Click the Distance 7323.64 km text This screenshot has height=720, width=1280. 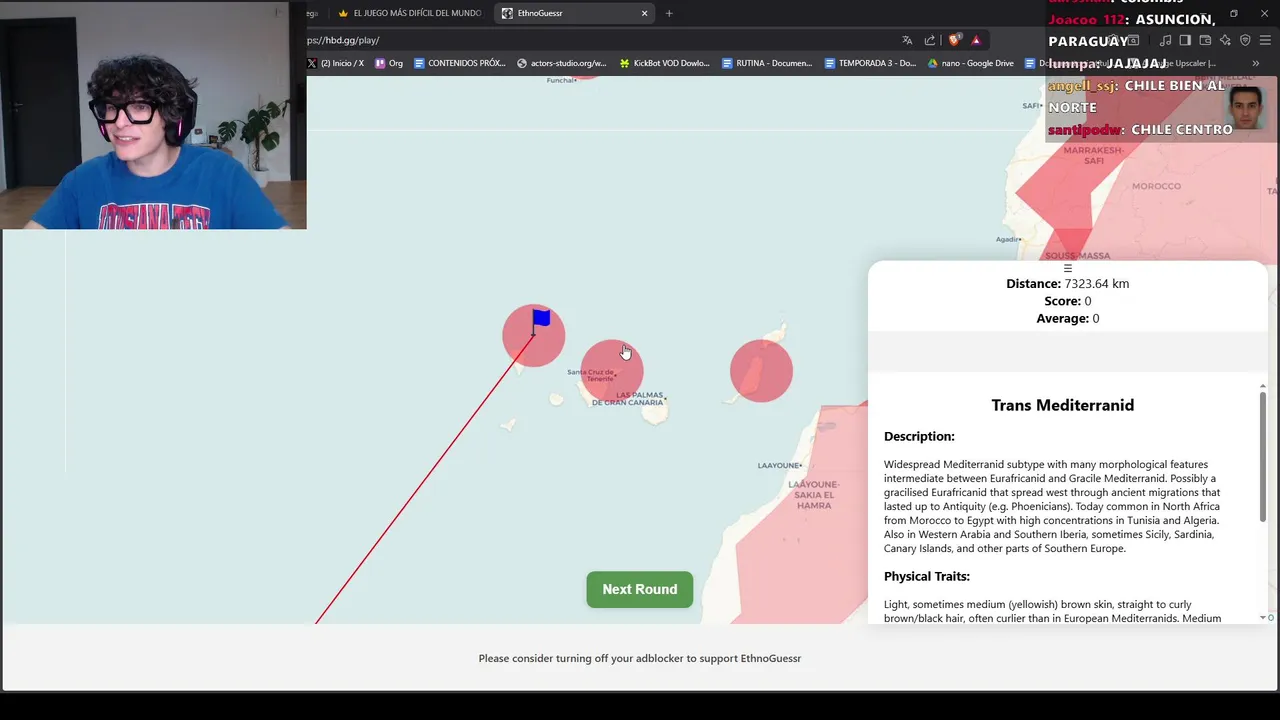pos(1067,284)
